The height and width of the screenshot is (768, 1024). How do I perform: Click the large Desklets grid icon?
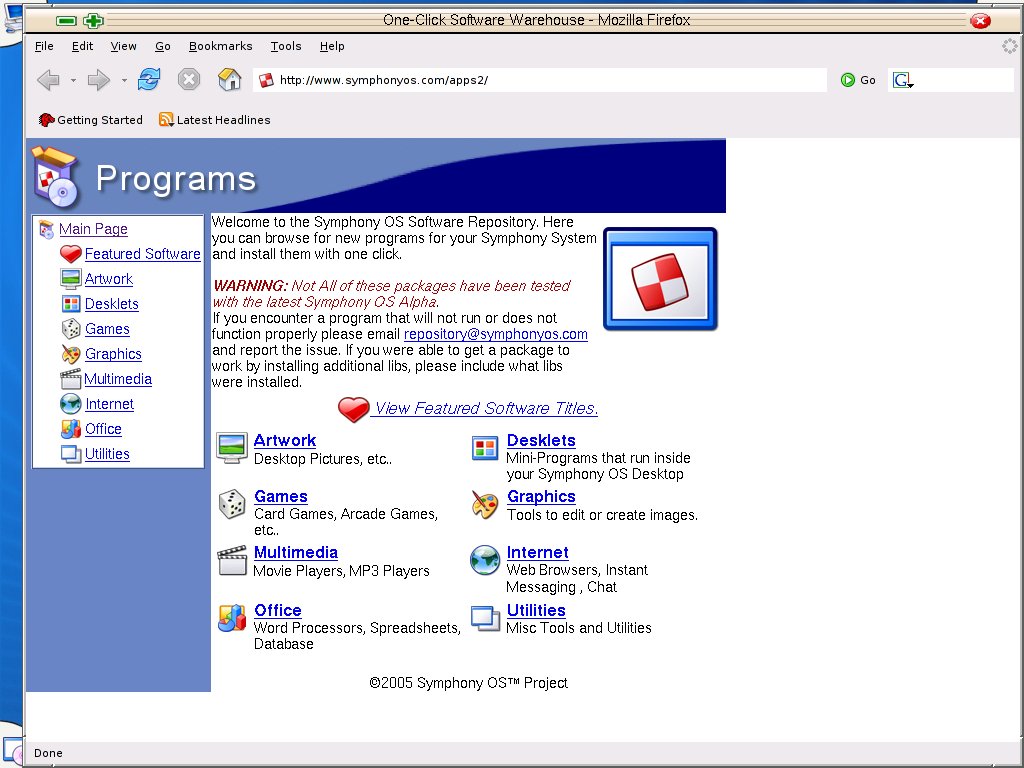coord(485,449)
